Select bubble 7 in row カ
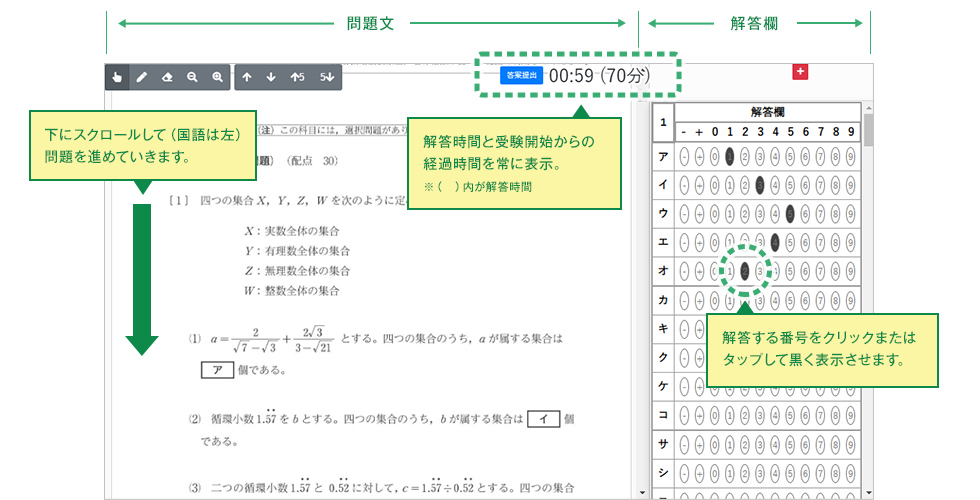Image resolution: width=980 pixels, height=500 pixels. pyautogui.click(x=821, y=300)
